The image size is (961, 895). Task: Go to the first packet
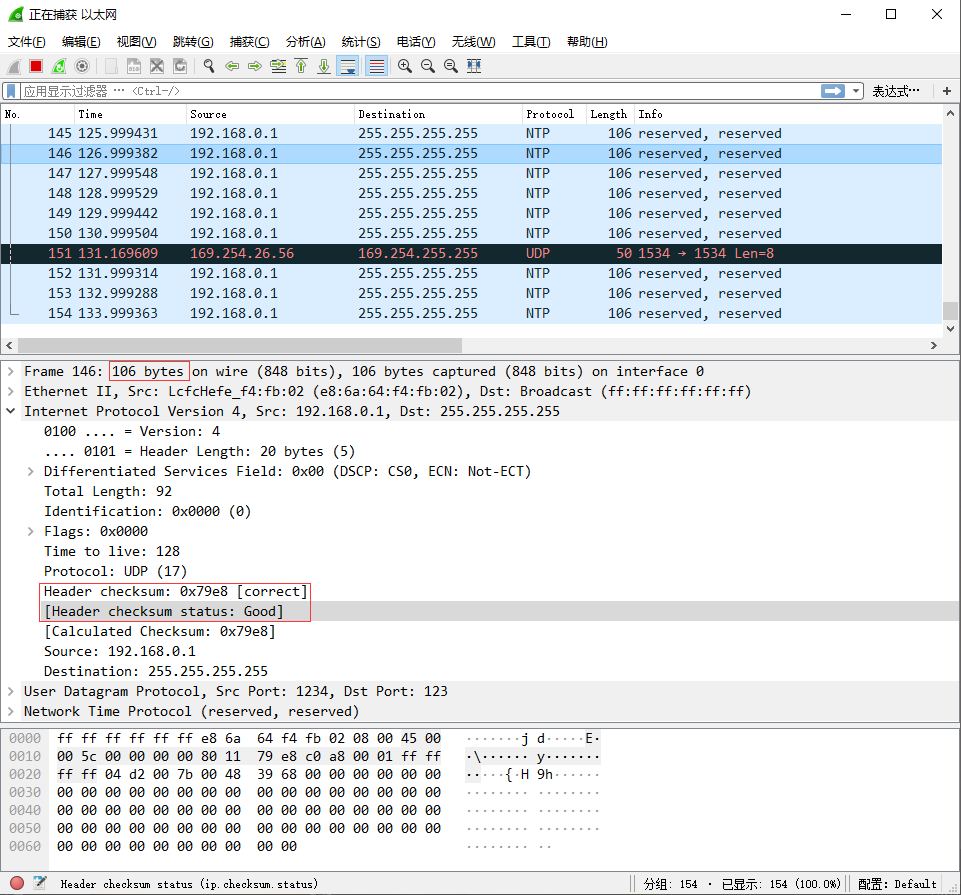click(x=301, y=66)
